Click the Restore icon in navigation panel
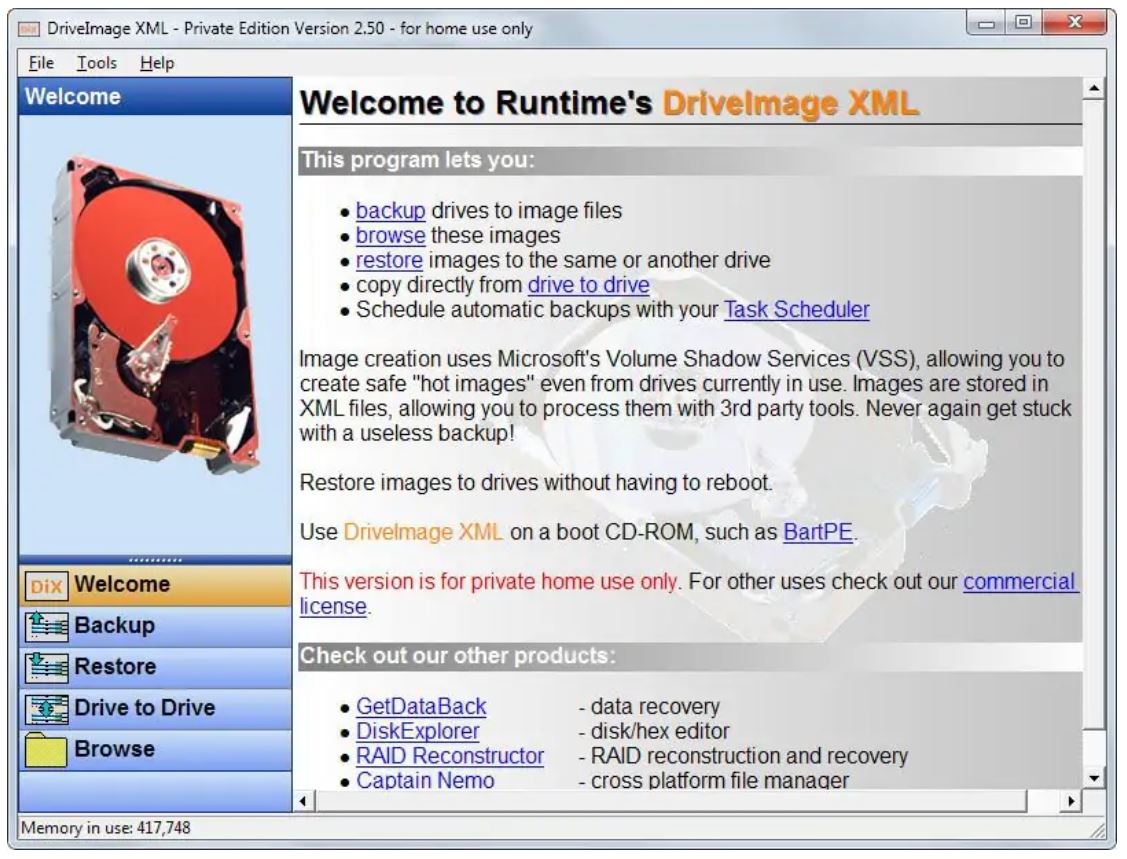Image resolution: width=1127 pixels, height=859 pixels. 45,667
